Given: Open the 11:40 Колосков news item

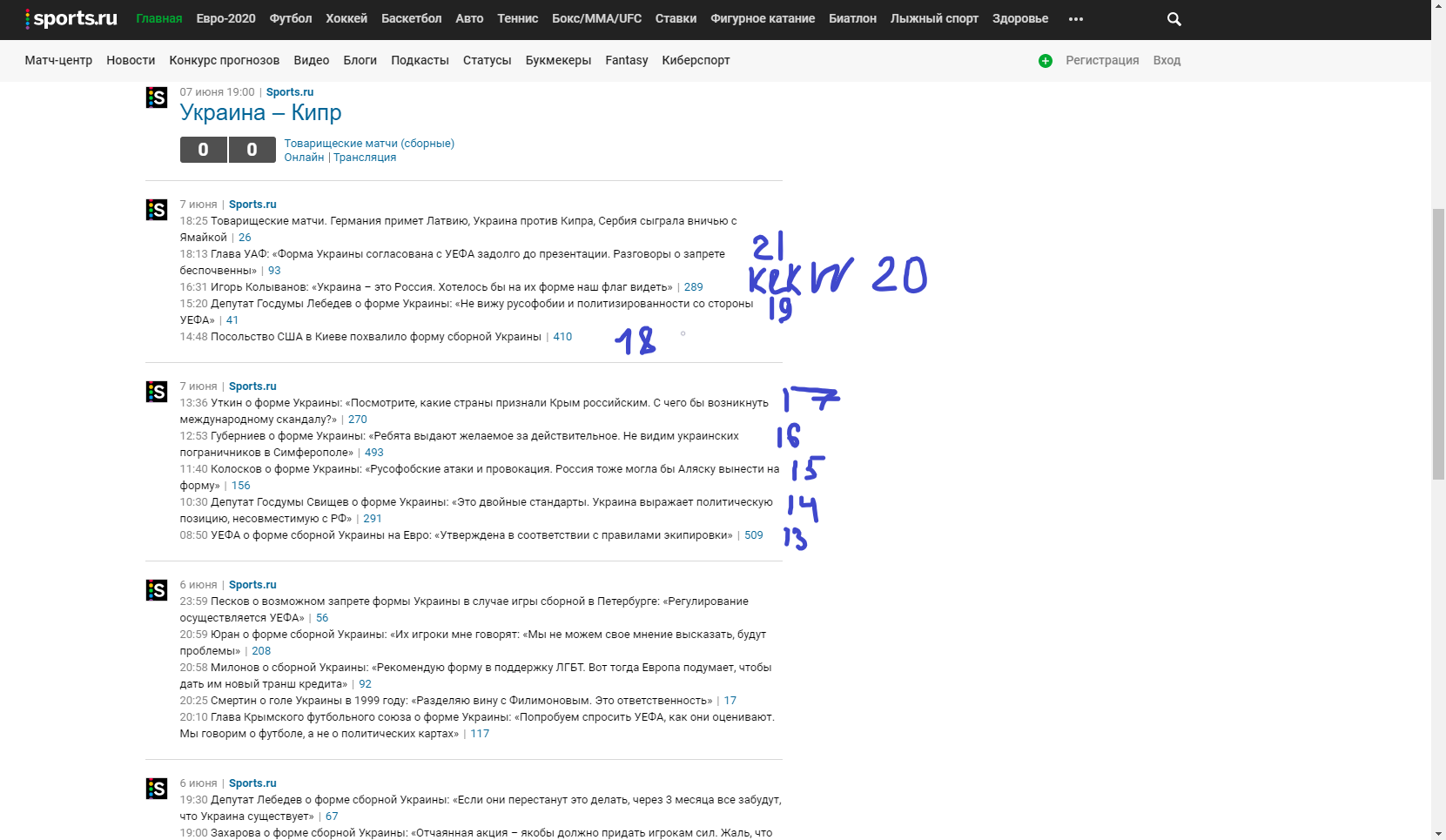Looking at the screenshot, I should tap(480, 477).
